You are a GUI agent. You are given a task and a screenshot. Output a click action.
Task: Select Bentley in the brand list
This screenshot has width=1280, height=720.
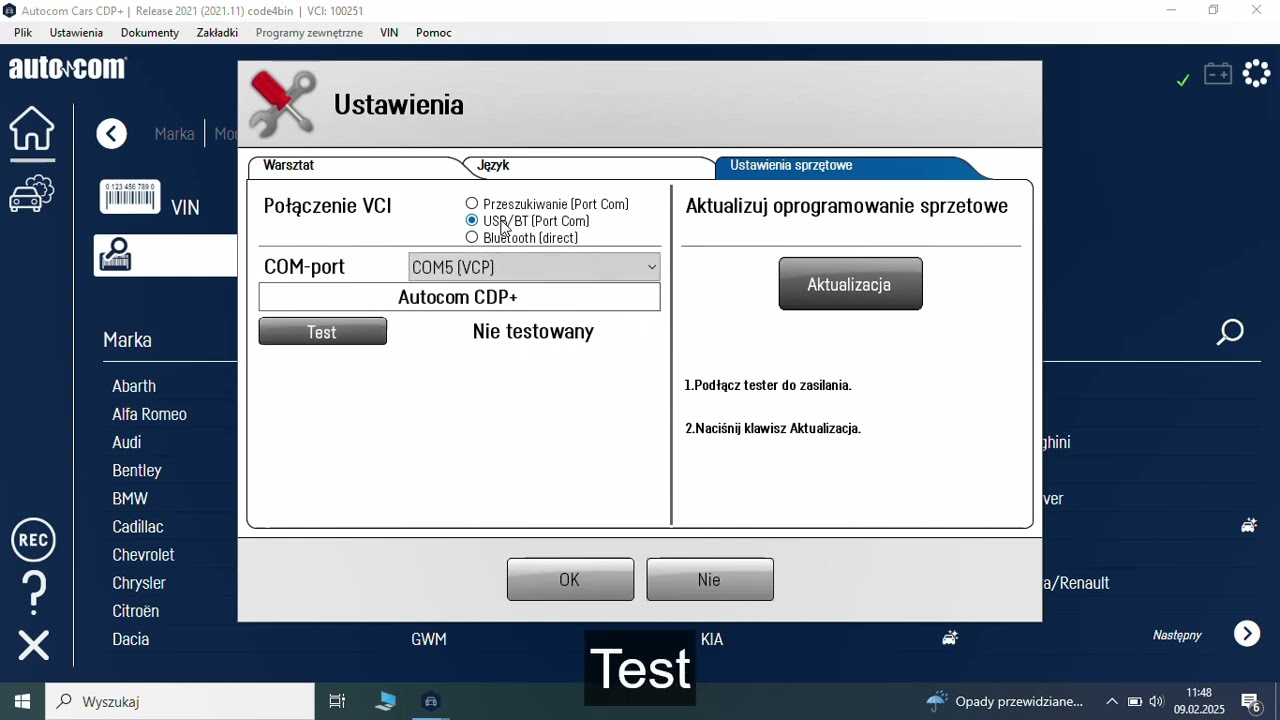pyautogui.click(x=136, y=470)
